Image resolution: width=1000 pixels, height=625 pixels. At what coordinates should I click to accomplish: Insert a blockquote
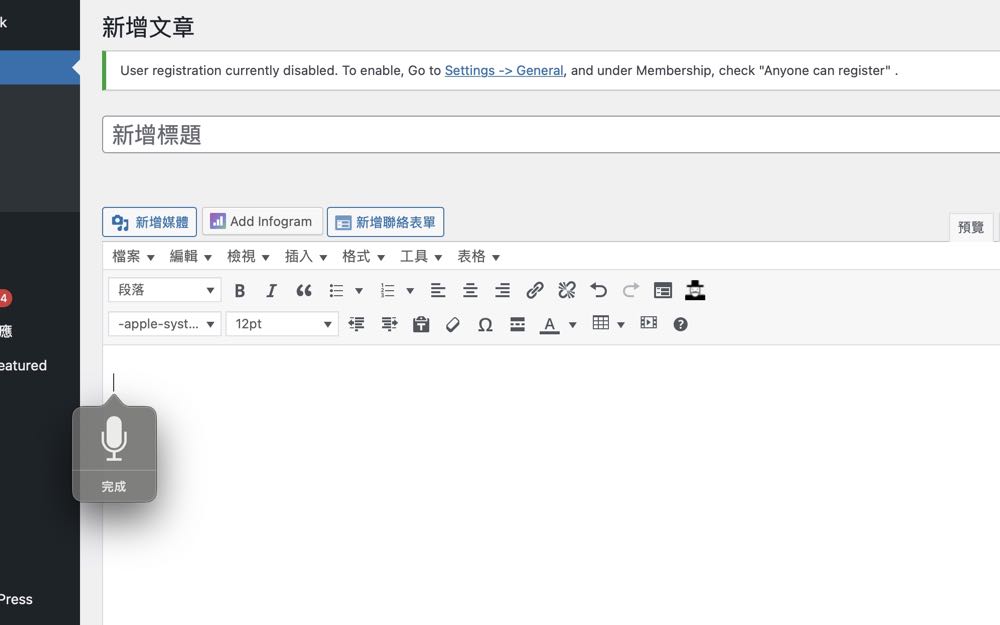(304, 291)
